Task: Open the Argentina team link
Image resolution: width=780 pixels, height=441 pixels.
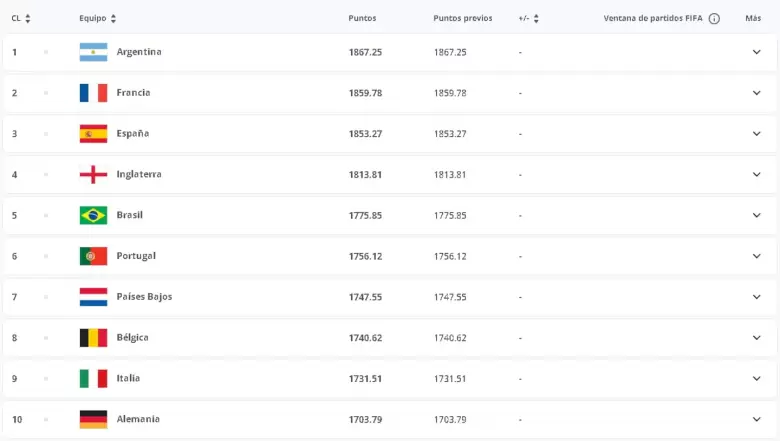Action: 139,52
